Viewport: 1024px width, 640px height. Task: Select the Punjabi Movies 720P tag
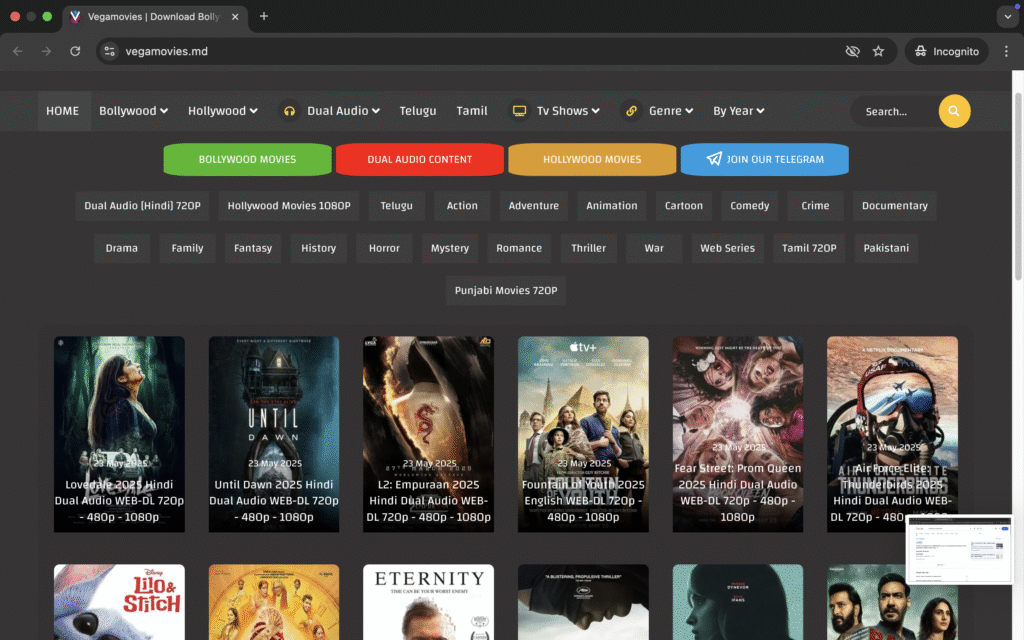point(506,291)
